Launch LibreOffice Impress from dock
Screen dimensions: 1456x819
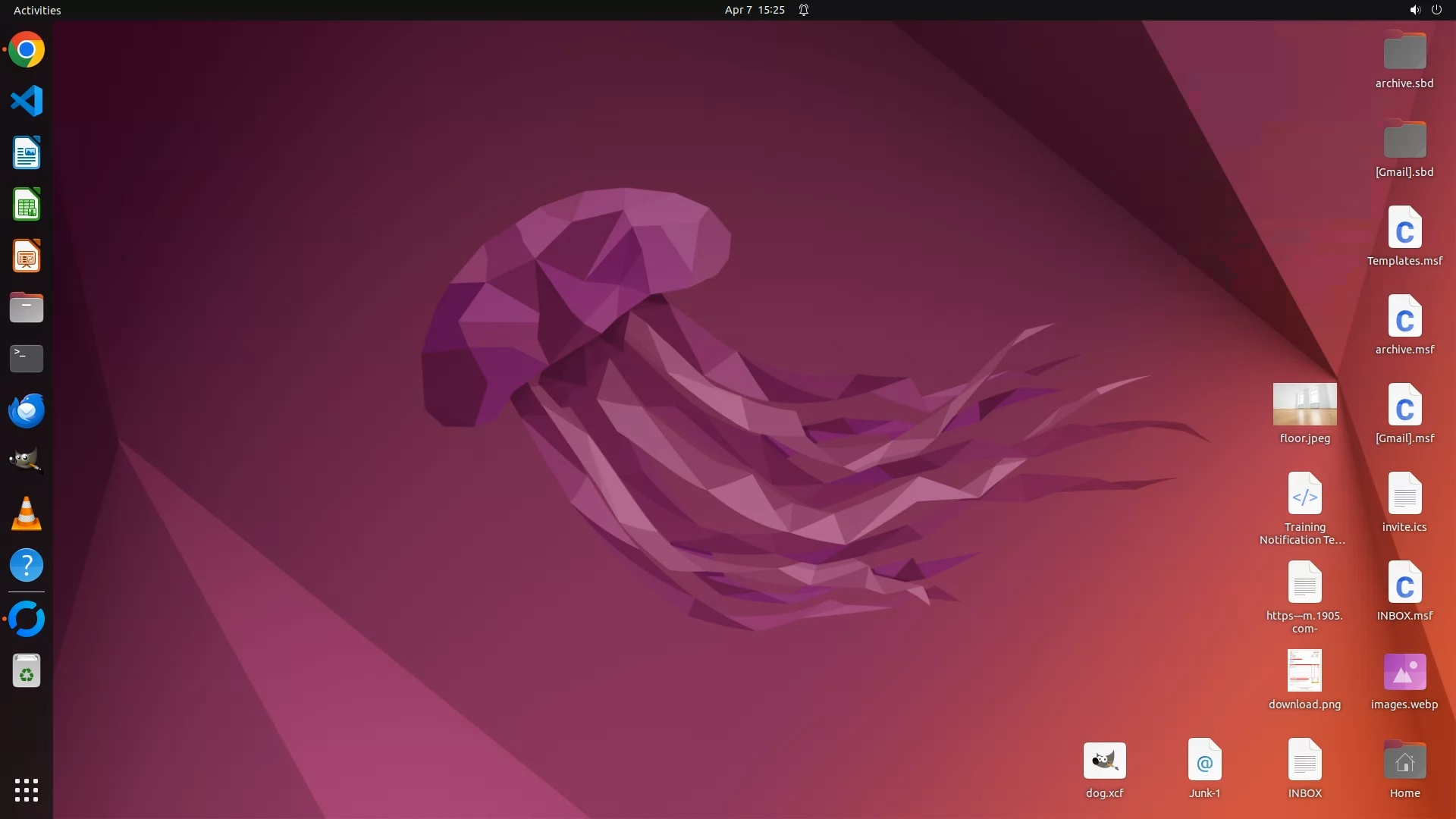click(x=27, y=256)
